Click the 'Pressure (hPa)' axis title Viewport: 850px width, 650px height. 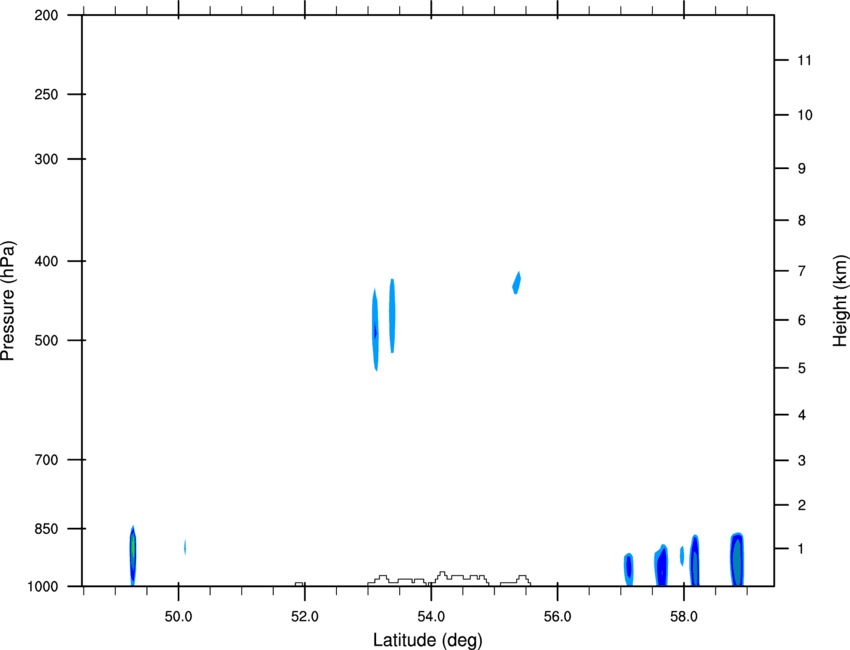click(x=8, y=301)
